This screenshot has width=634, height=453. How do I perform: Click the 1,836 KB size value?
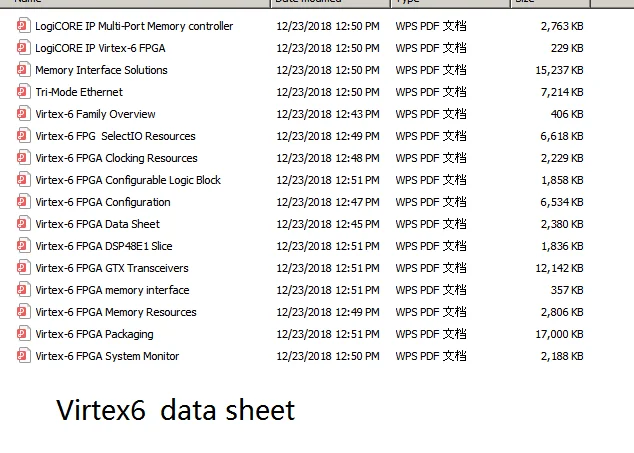click(x=562, y=246)
